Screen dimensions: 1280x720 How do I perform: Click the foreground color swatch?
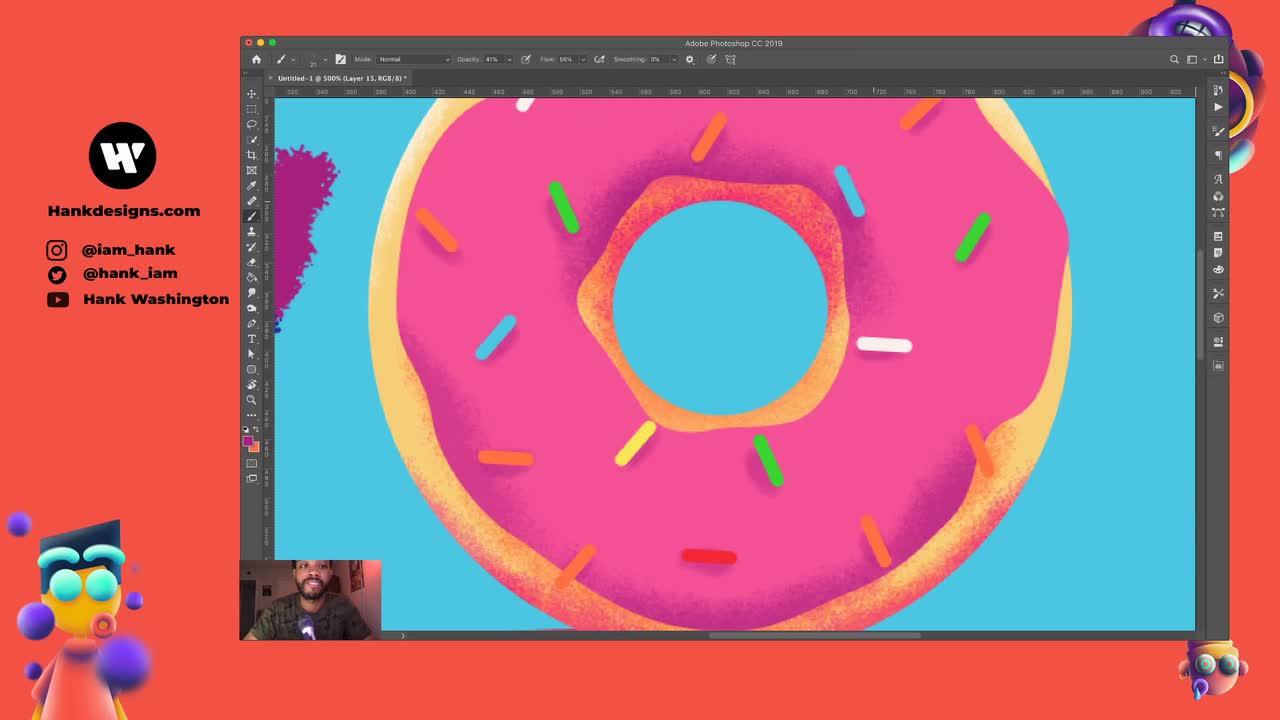coord(248,442)
